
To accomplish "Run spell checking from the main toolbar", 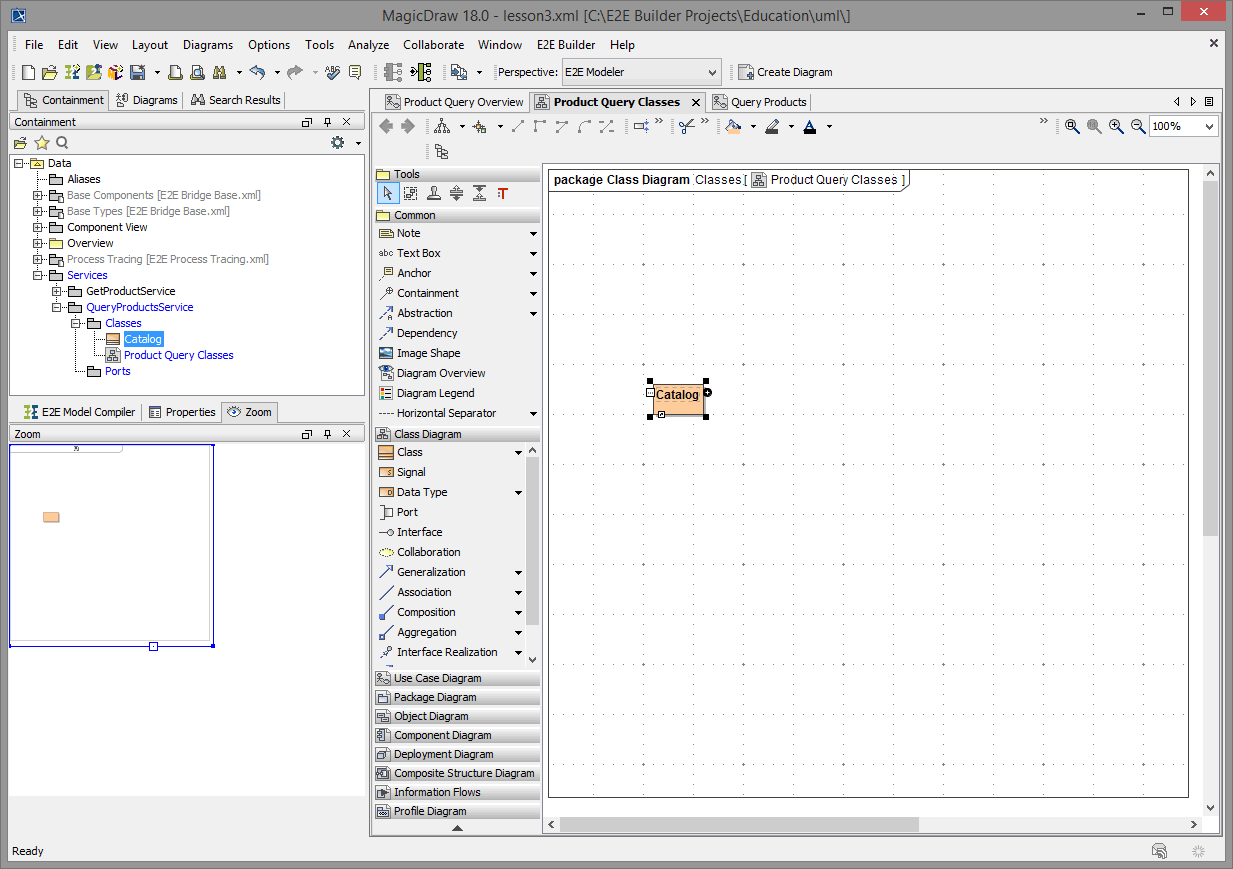I will (x=332, y=71).
